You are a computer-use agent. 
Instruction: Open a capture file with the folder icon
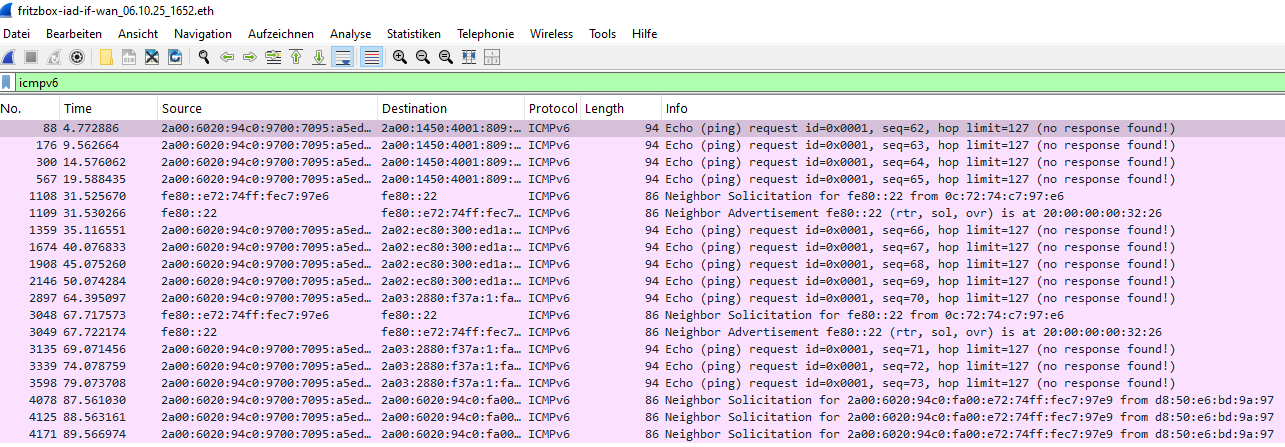[x=106, y=57]
